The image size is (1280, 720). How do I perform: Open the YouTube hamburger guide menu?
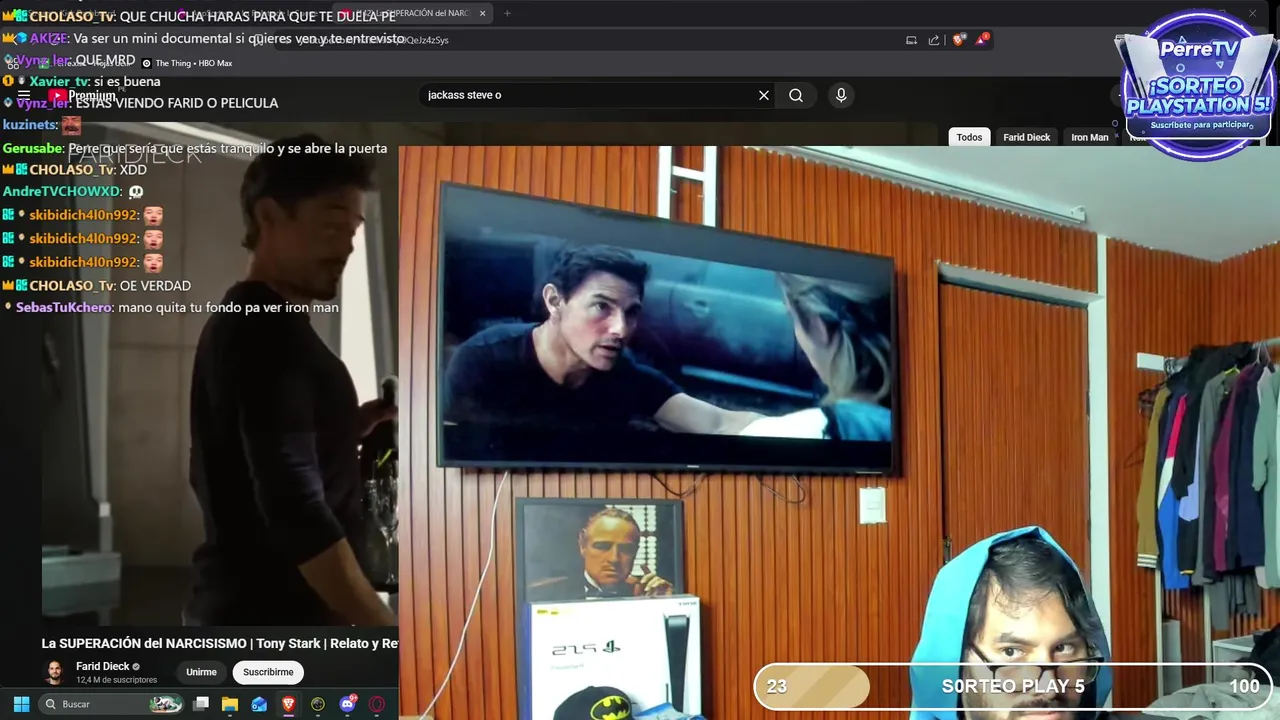24,96
